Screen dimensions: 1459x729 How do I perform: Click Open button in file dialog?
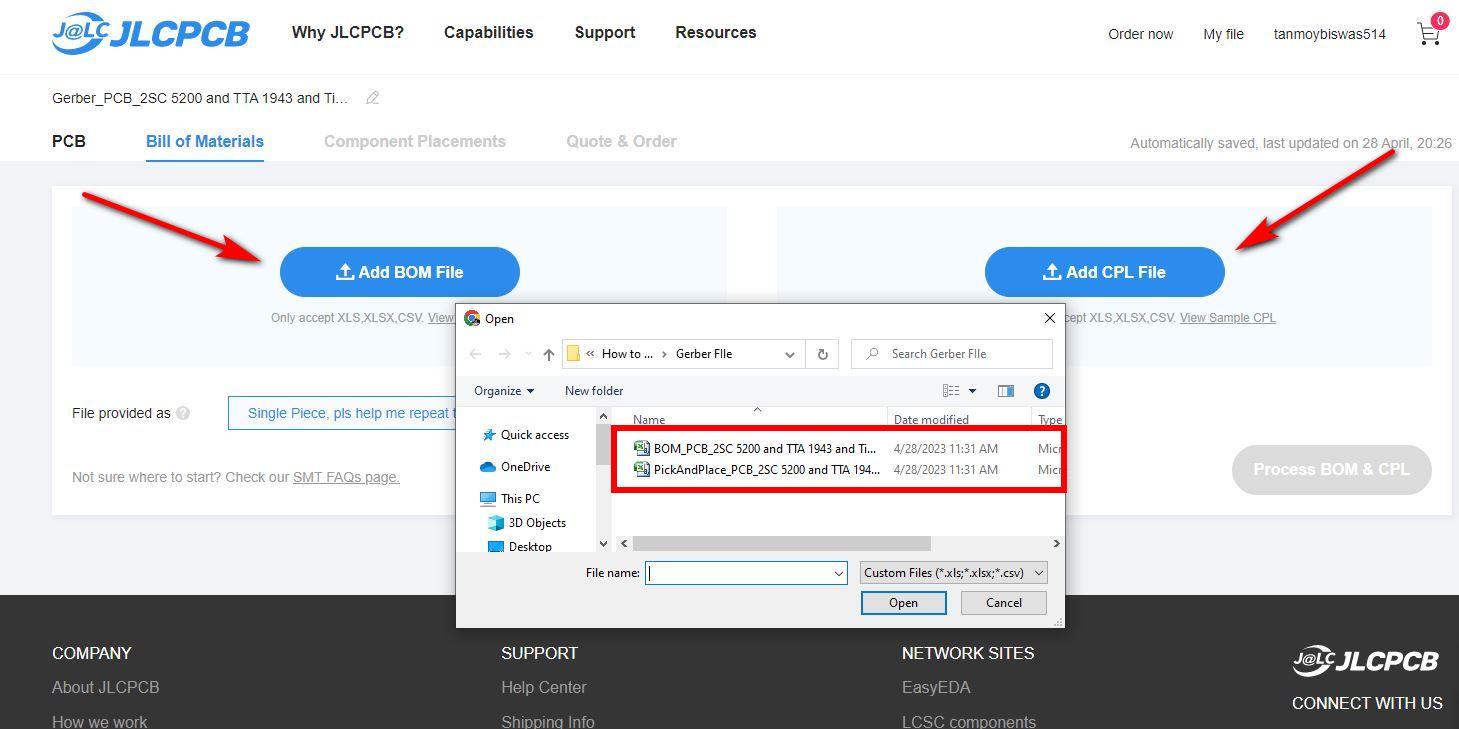click(903, 603)
